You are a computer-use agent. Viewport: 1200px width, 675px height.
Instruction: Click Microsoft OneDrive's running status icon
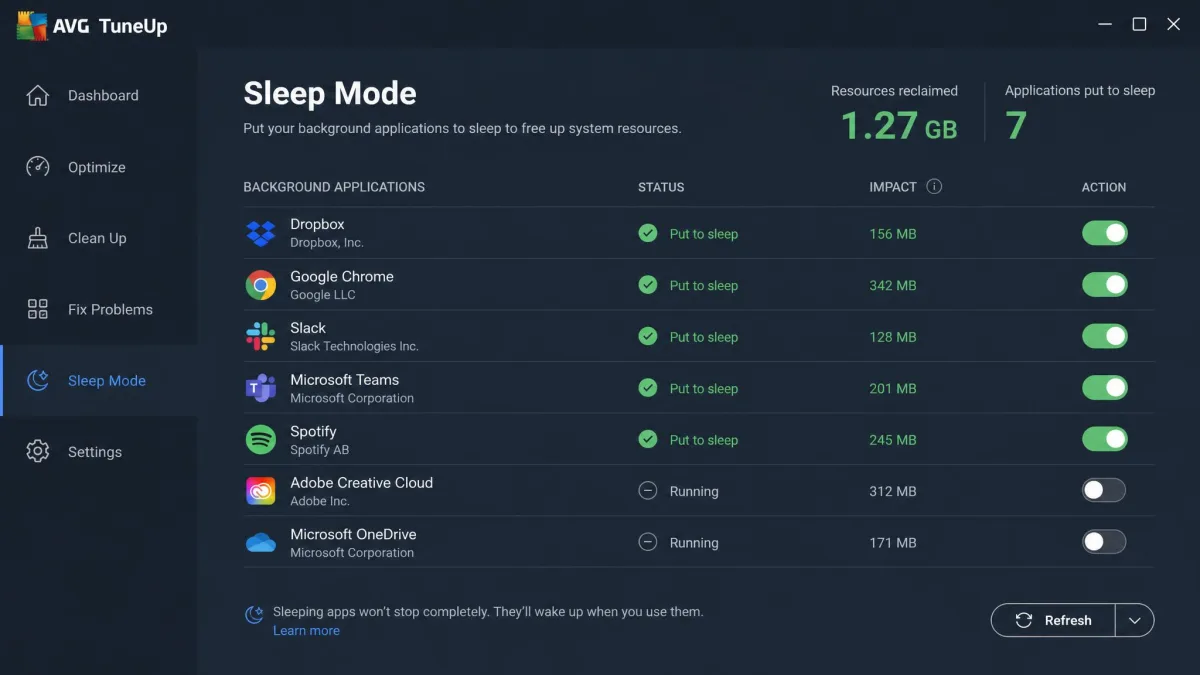click(x=648, y=542)
